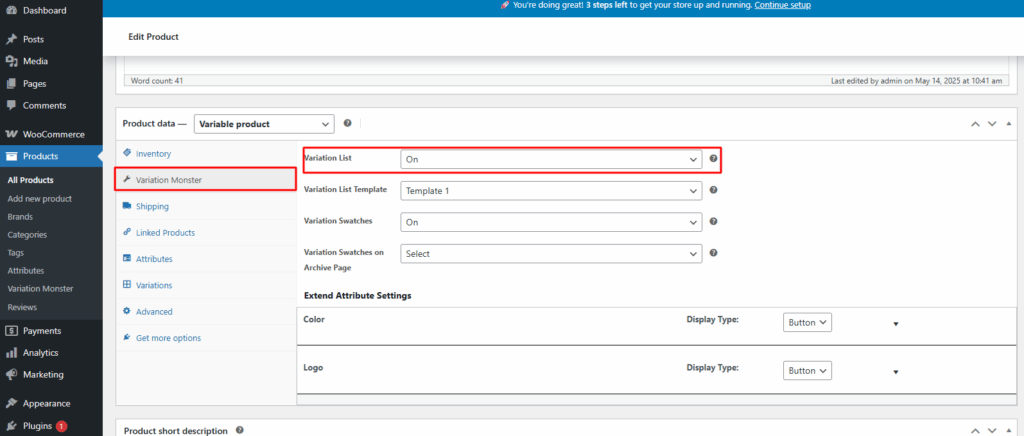Viewport: 1024px width, 436px height.
Task: Click the Variation Monster wrench icon
Action: click(x=127, y=179)
